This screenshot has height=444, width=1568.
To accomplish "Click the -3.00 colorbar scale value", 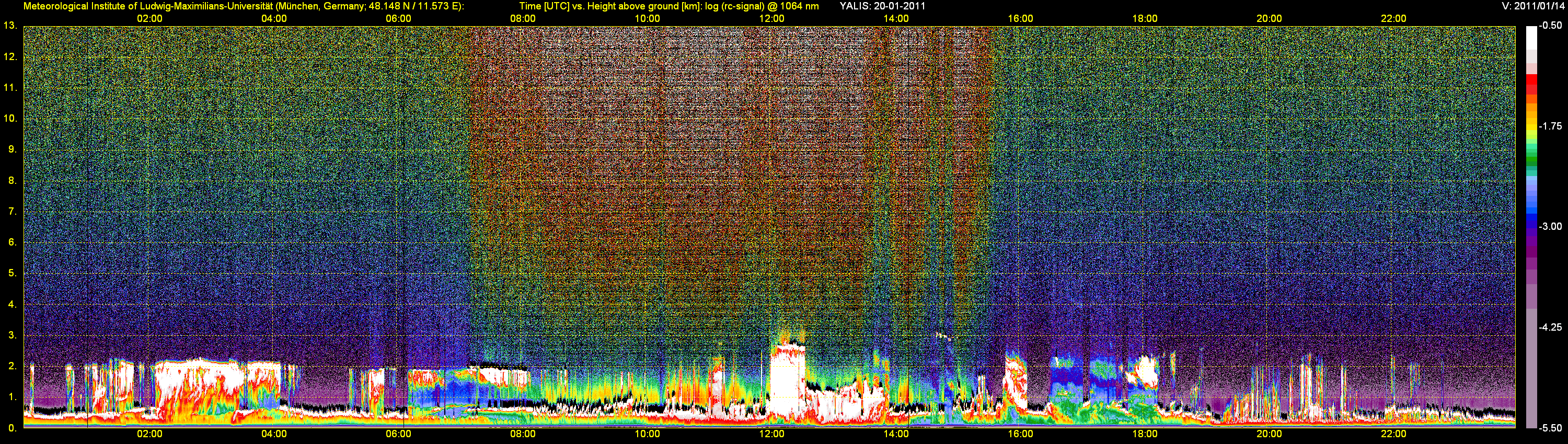I will tap(1550, 226).
